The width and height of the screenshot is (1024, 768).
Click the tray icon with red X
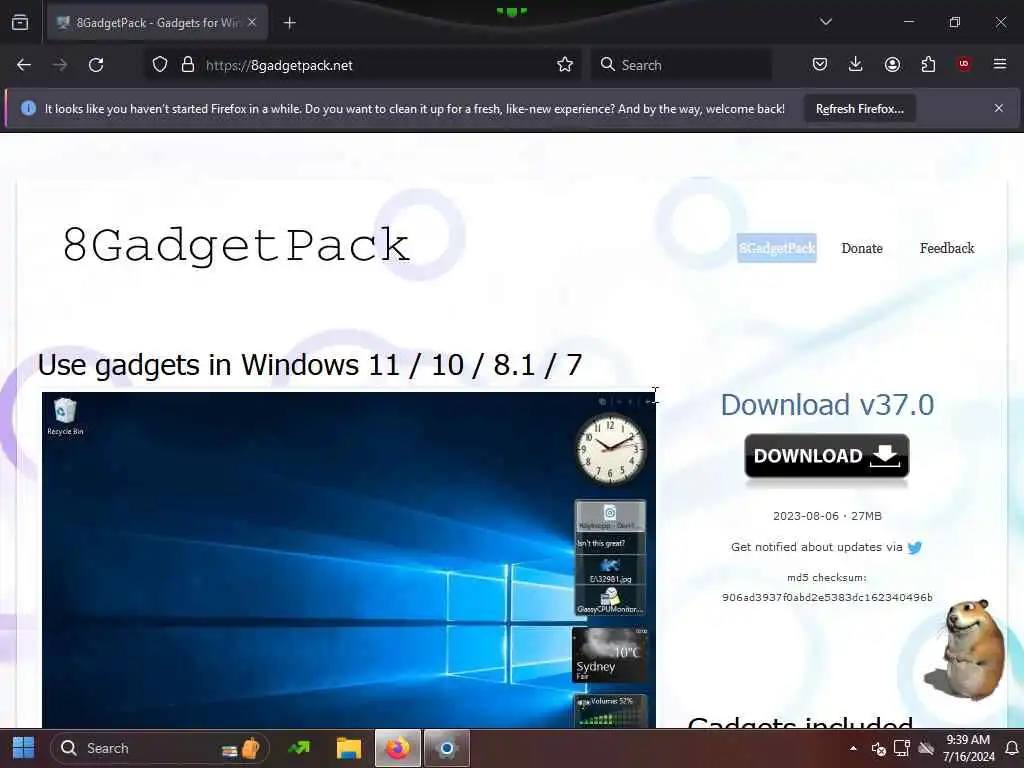[x=878, y=748]
